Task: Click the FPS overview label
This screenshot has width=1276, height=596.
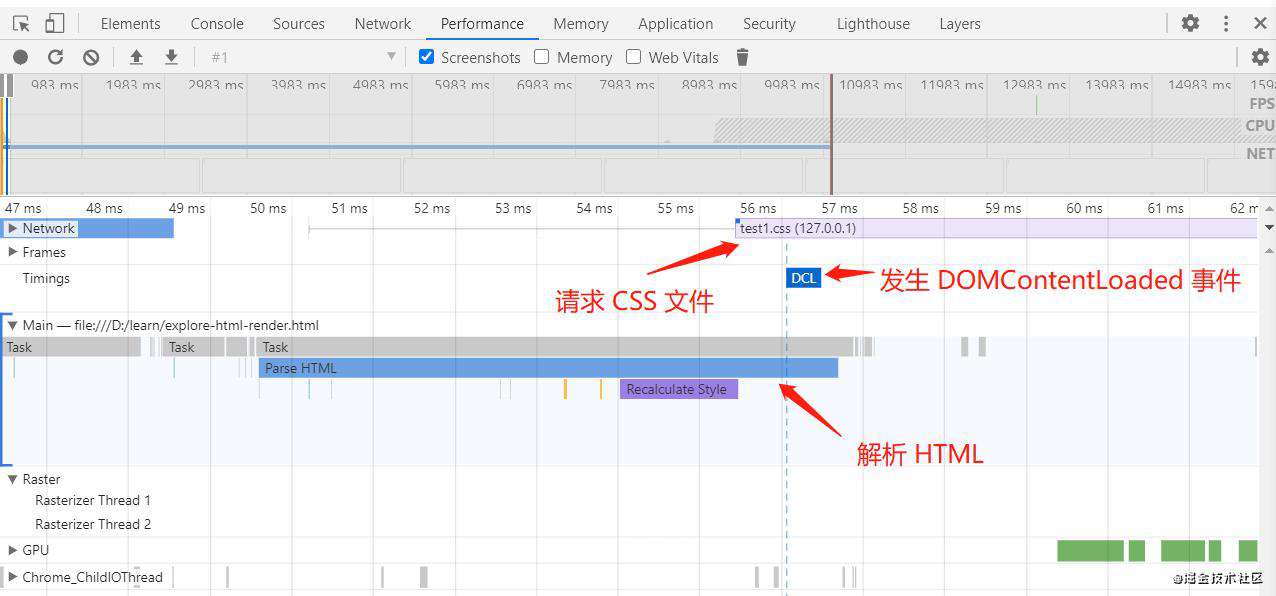Action: coord(1260,103)
